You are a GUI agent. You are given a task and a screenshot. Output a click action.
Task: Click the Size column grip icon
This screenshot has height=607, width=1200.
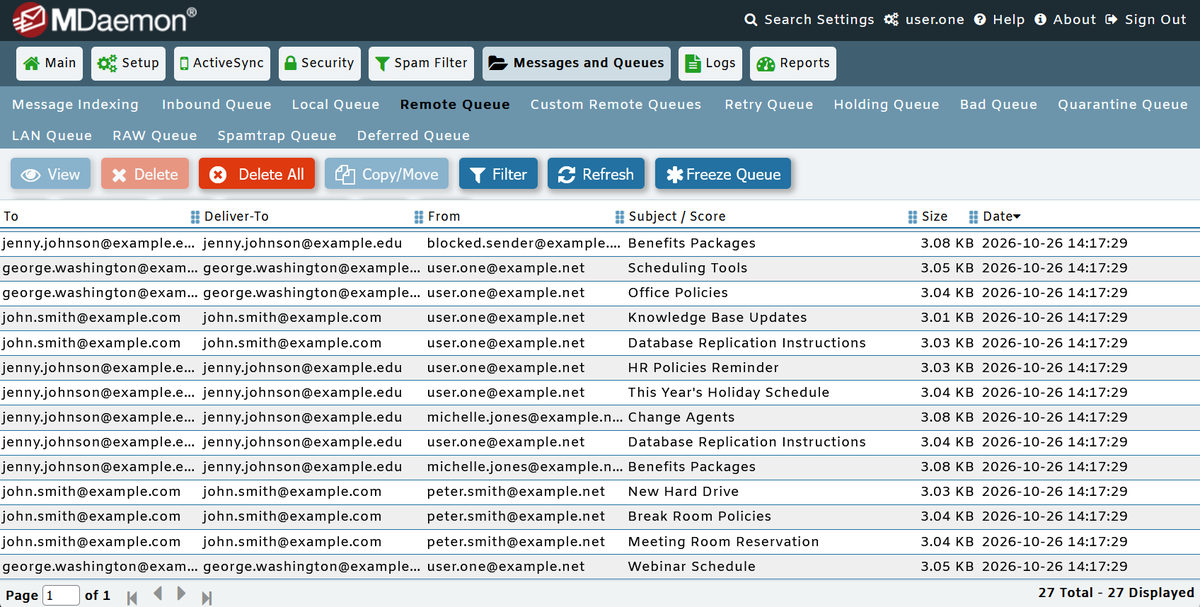pyautogui.click(x=913, y=217)
